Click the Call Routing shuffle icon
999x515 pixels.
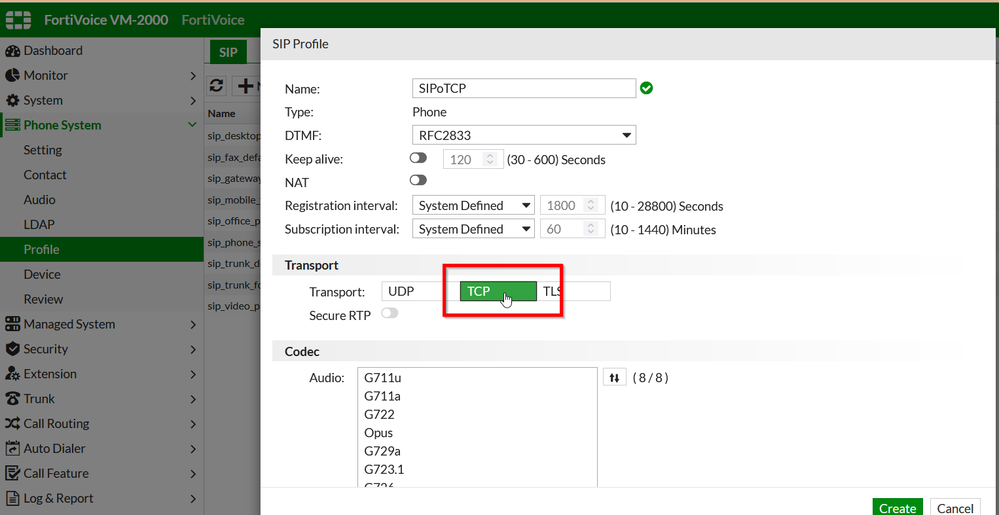(x=12, y=423)
